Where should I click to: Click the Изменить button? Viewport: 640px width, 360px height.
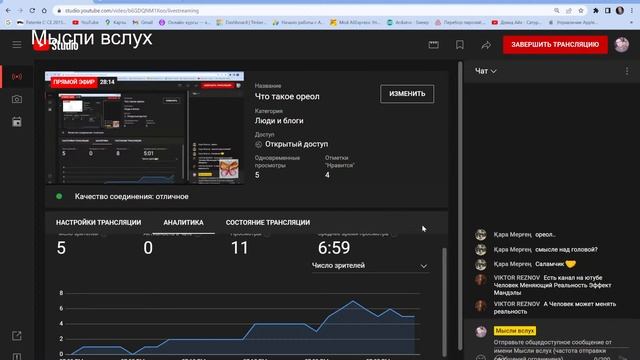(x=407, y=94)
